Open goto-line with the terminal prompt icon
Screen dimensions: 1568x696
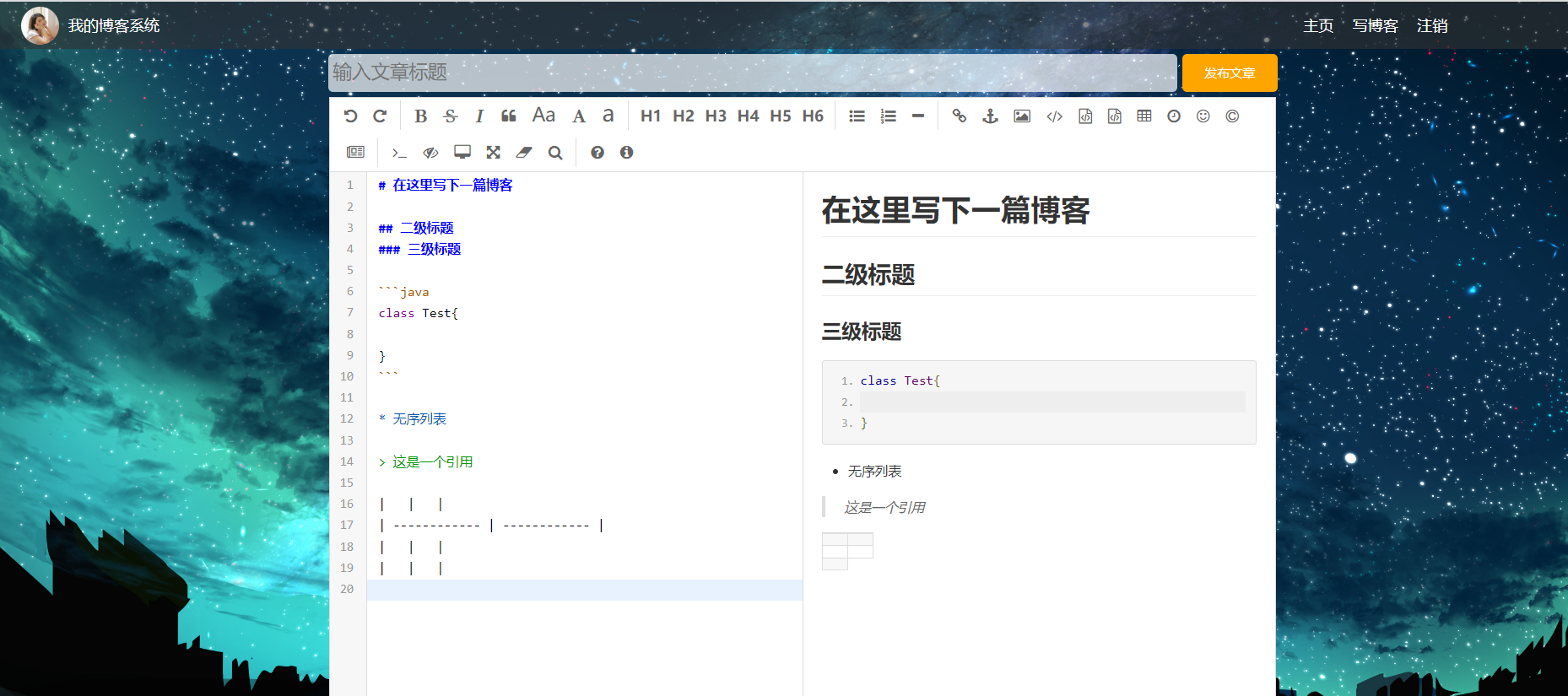point(399,153)
